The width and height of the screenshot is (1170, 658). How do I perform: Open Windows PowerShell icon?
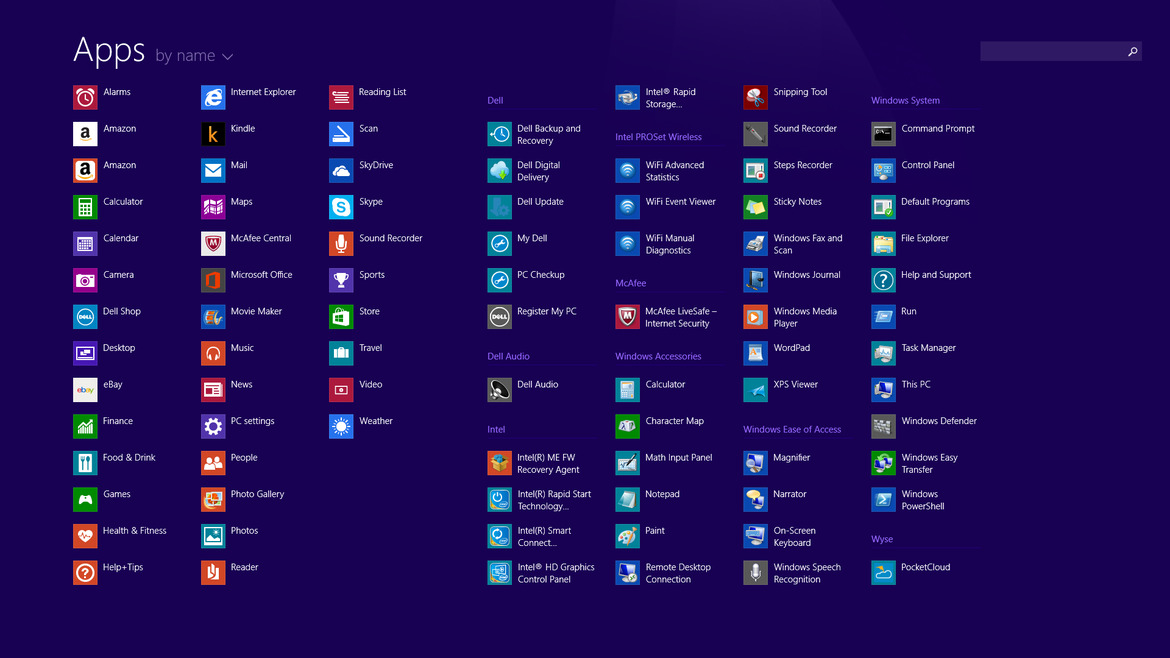pos(883,499)
